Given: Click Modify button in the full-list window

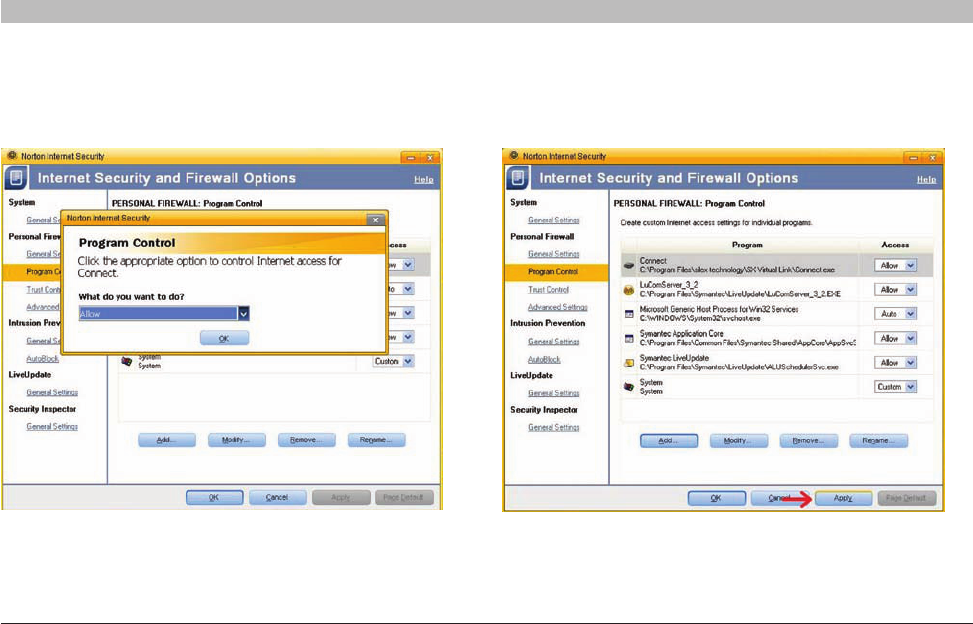Looking at the screenshot, I should click(738, 440).
